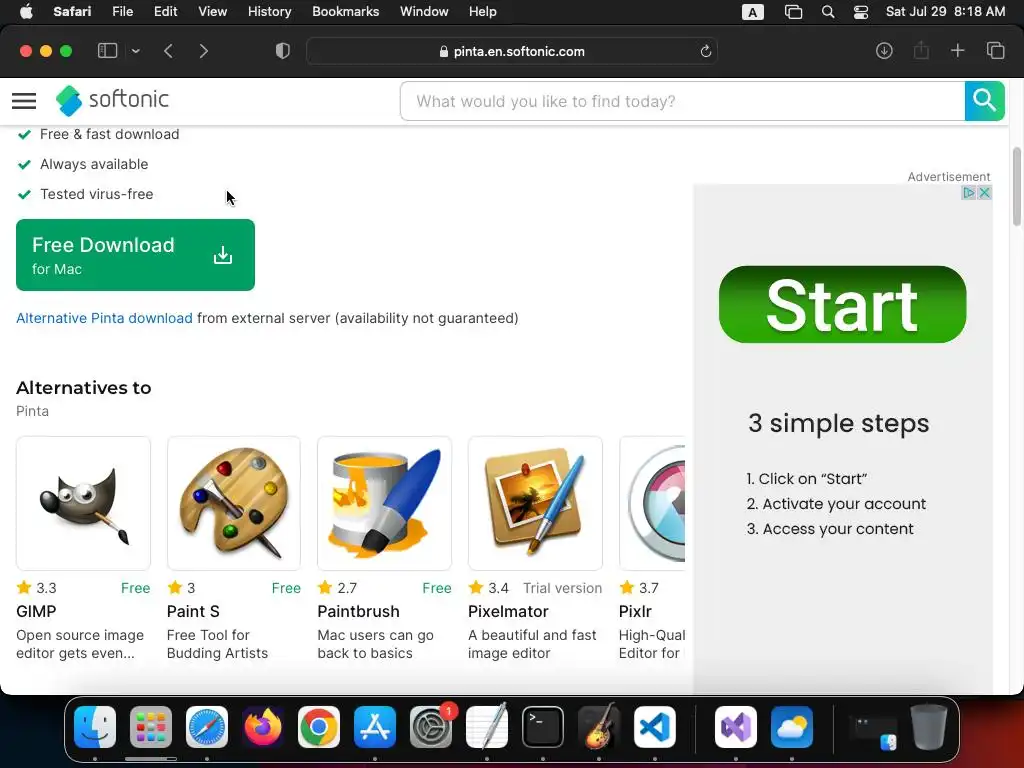Viewport: 1024px width, 768px height.
Task: Click the Paintbrush title link
Action: [x=359, y=611]
